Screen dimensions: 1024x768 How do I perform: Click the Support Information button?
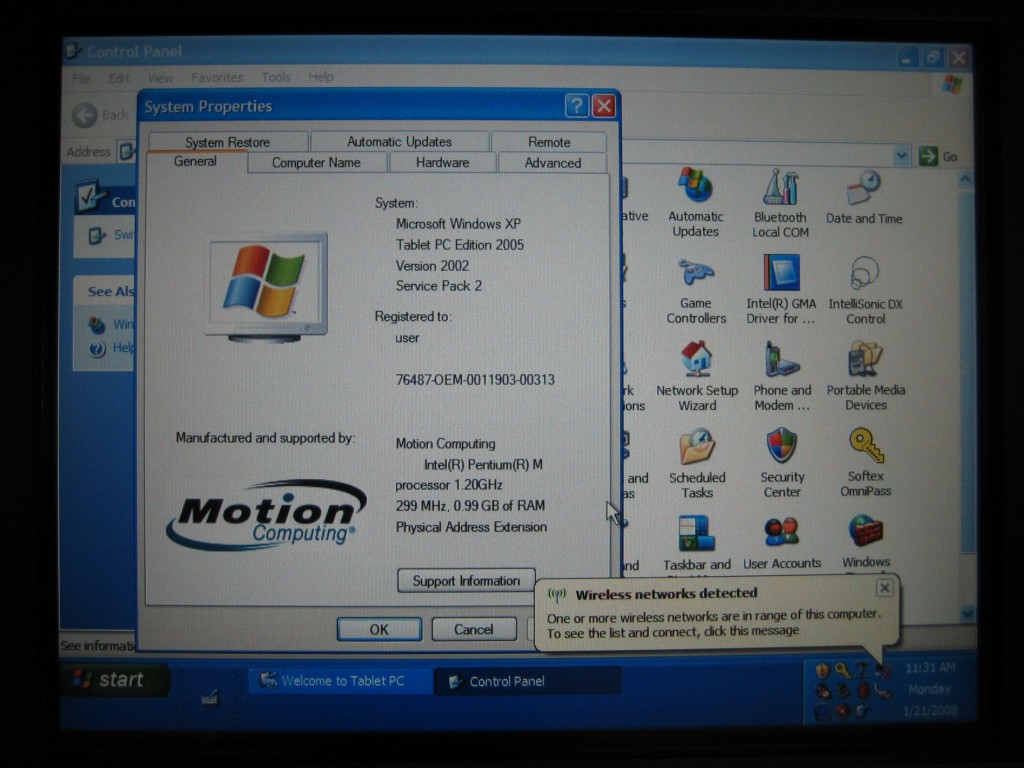click(x=466, y=581)
